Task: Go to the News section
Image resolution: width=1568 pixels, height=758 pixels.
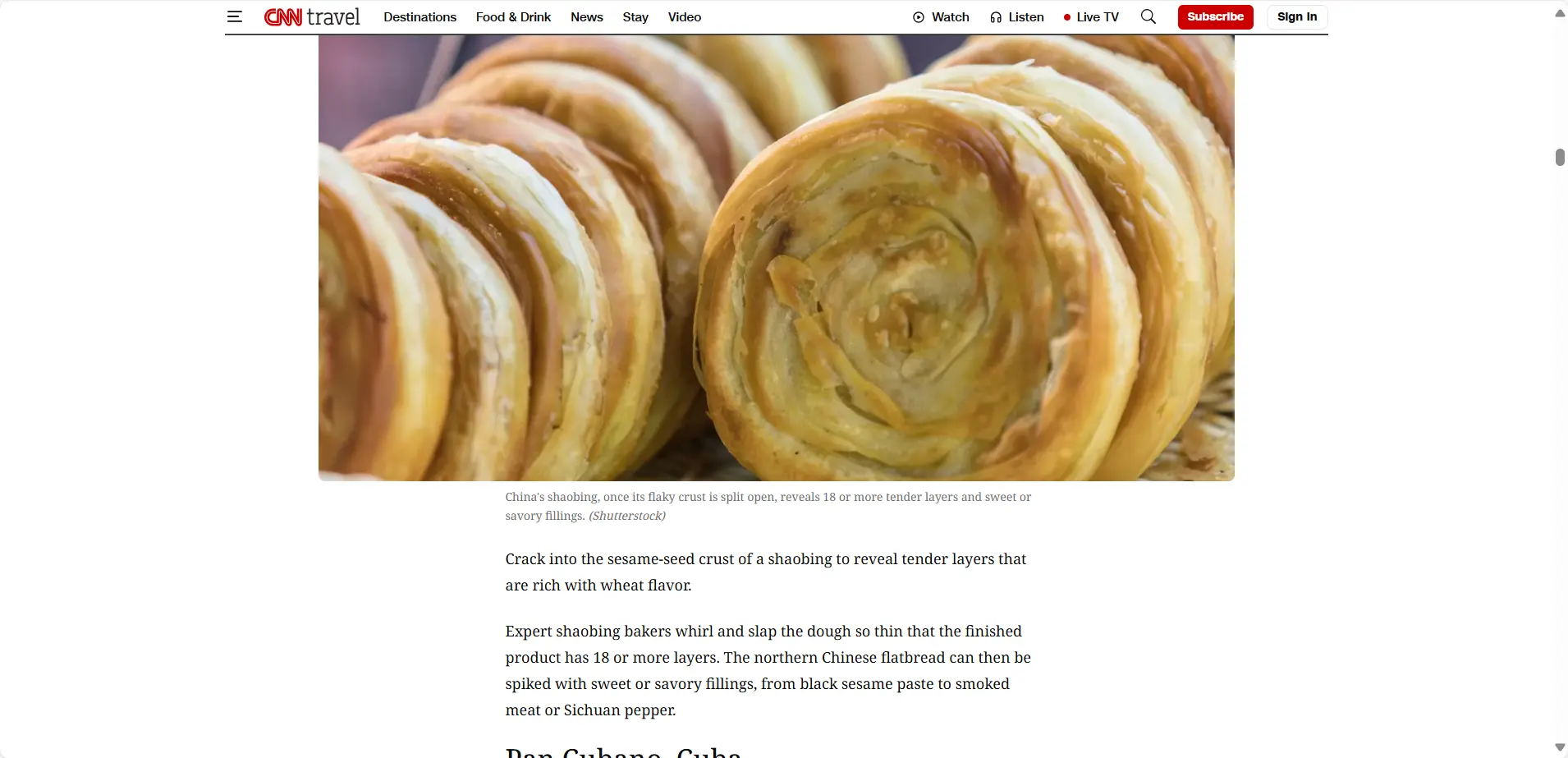Action: pos(587,17)
